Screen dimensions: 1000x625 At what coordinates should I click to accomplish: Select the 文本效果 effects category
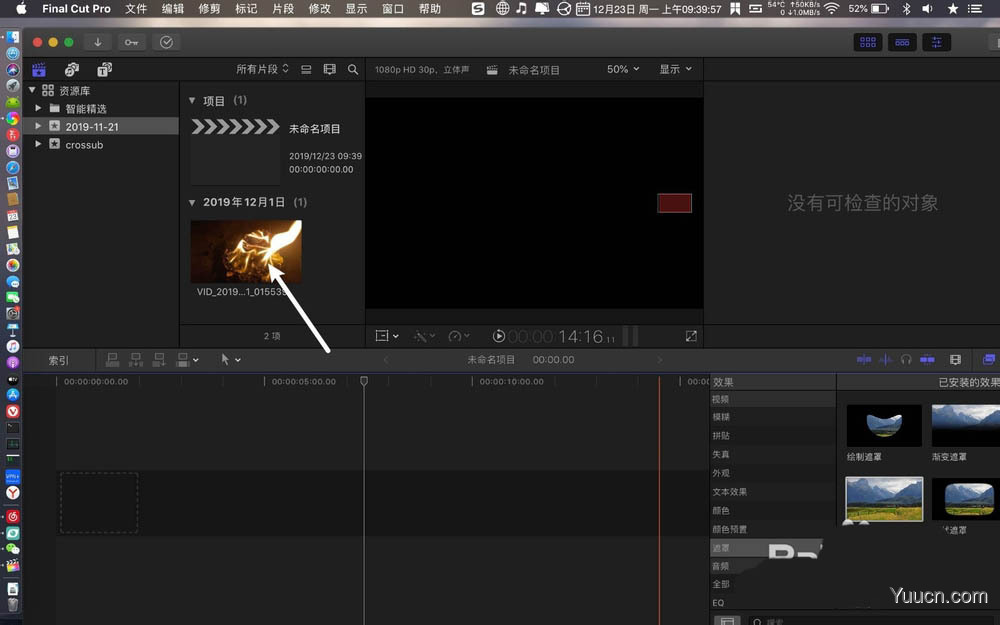point(772,492)
